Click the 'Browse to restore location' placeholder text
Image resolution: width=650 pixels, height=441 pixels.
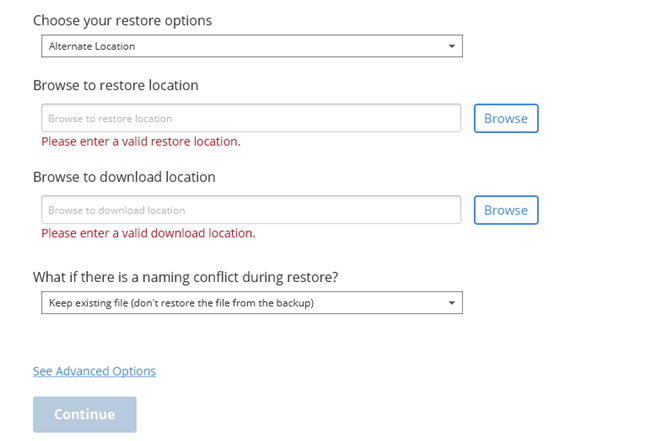tap(110, 118)
